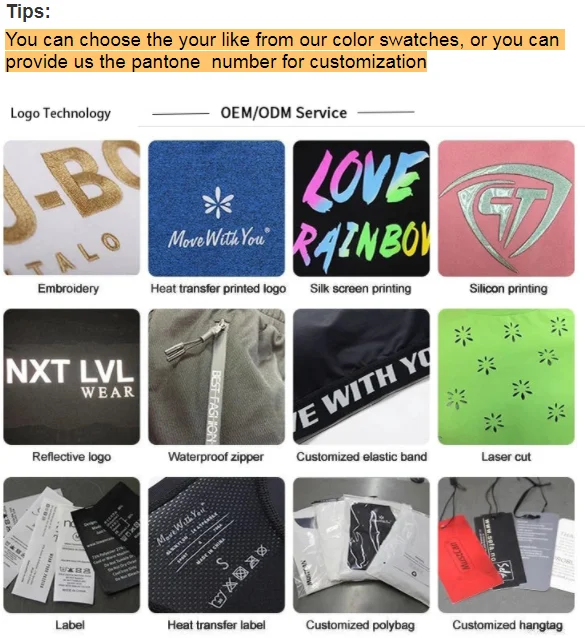The image size is (585, 638).
Task: View the pink Silicon printing sample
Action: pyautogui.click(x=506, y=208)
